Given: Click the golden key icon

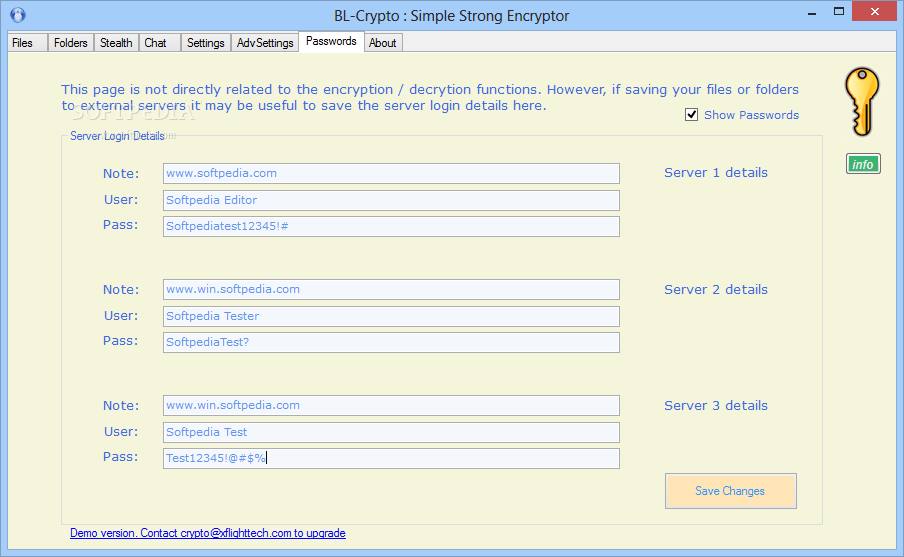Looking at the screenshot, I should coord(862,102).
